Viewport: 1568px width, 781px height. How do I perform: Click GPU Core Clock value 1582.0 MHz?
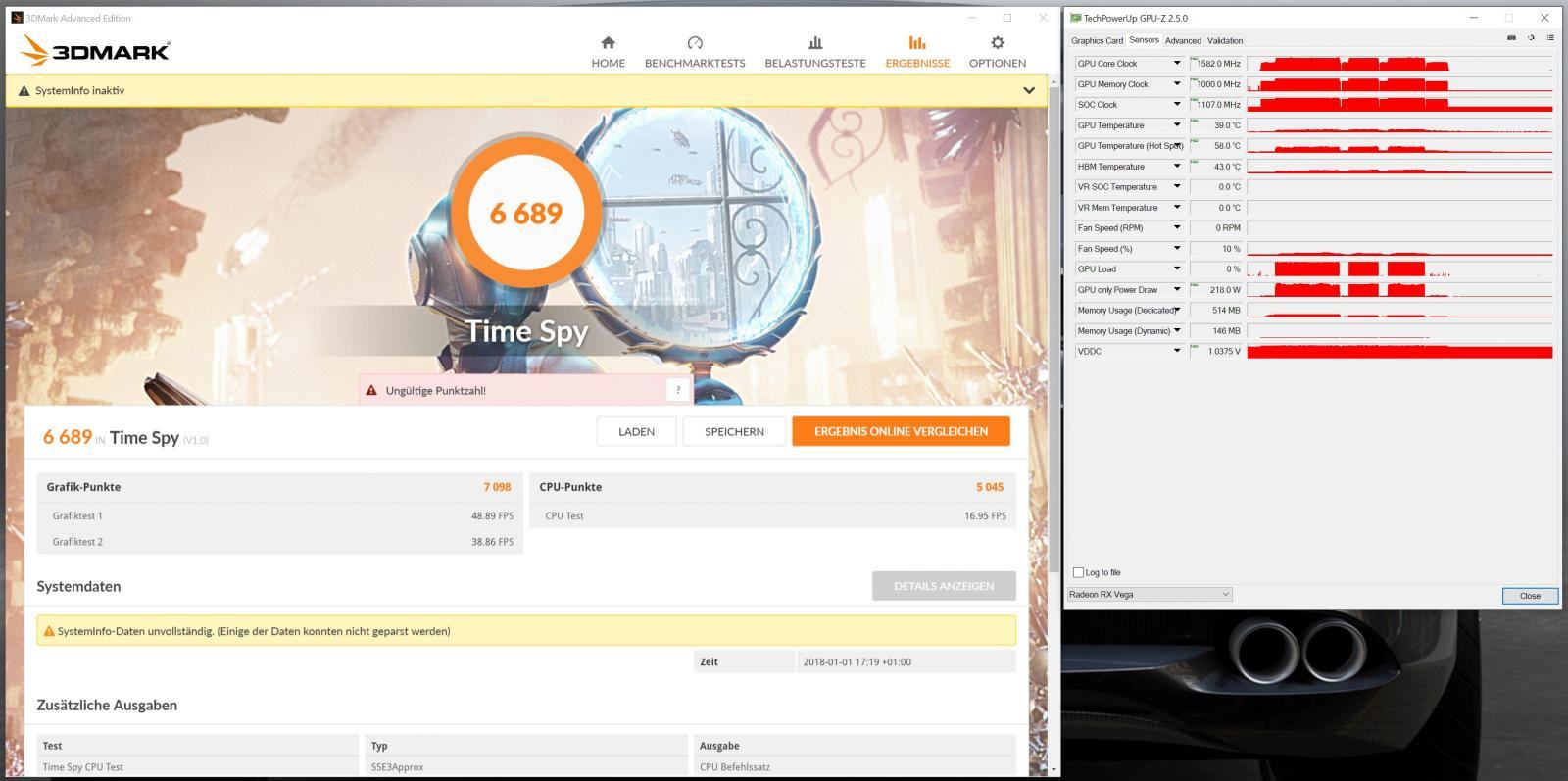click(x=1216, y=64)
